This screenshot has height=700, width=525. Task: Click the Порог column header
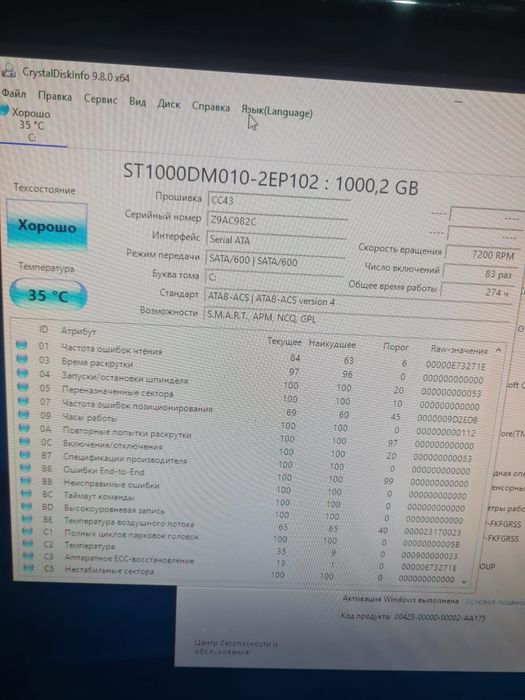pyautogui.click(x=396, y=347)
